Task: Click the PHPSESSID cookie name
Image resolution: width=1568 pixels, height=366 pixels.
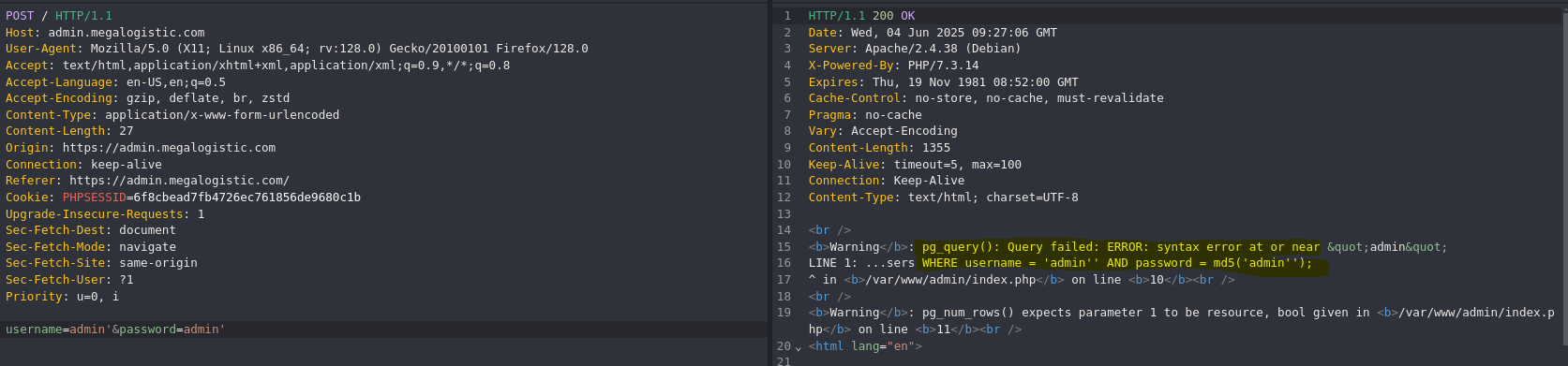Action: [94, 198]
